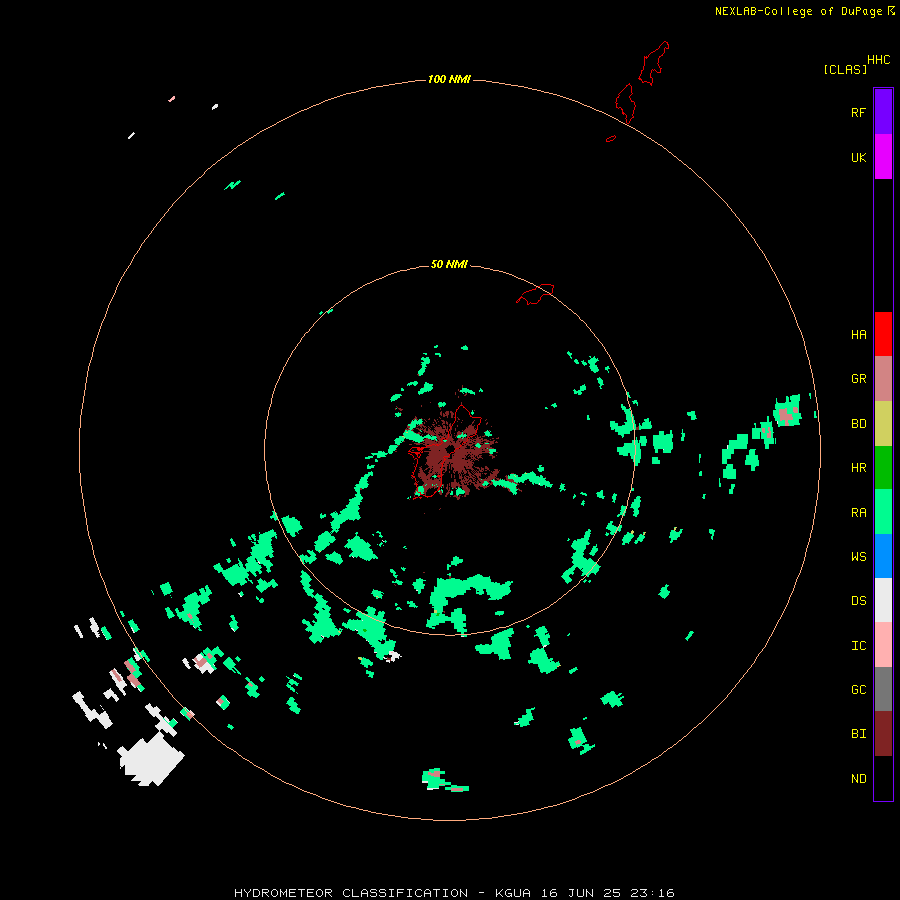The image size is (900, 900).
Task: Click the [CLAS] units label
Action: point(845,70)
